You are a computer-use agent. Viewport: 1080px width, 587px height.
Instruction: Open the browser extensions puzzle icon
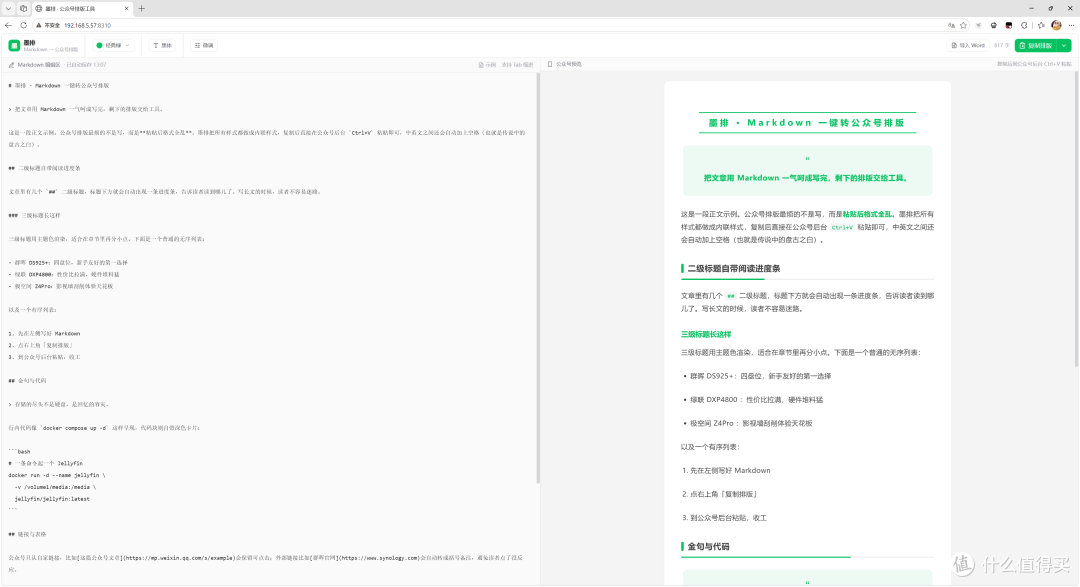click(x=1024, y=25)
